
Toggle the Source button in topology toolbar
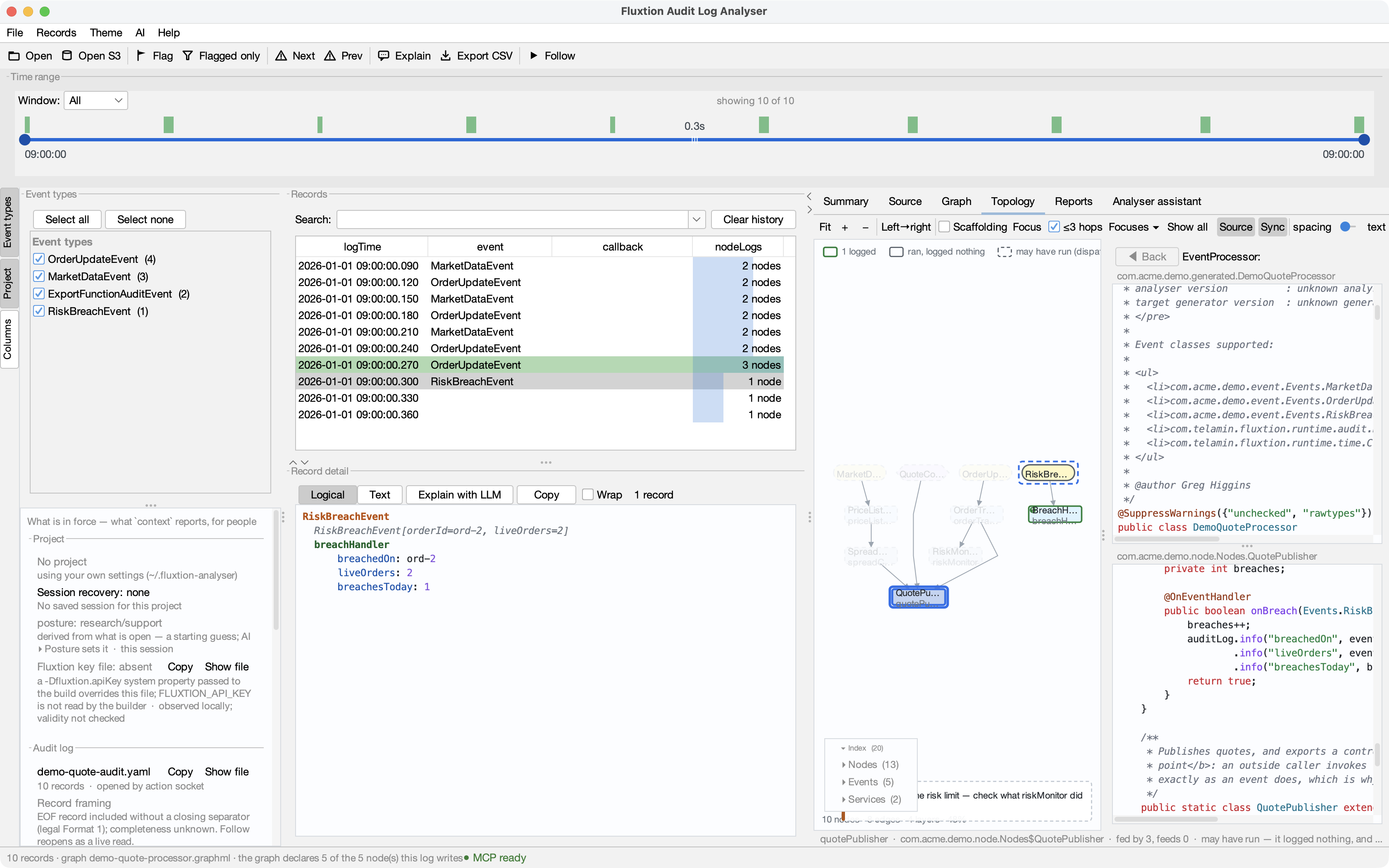(1235, 227)
